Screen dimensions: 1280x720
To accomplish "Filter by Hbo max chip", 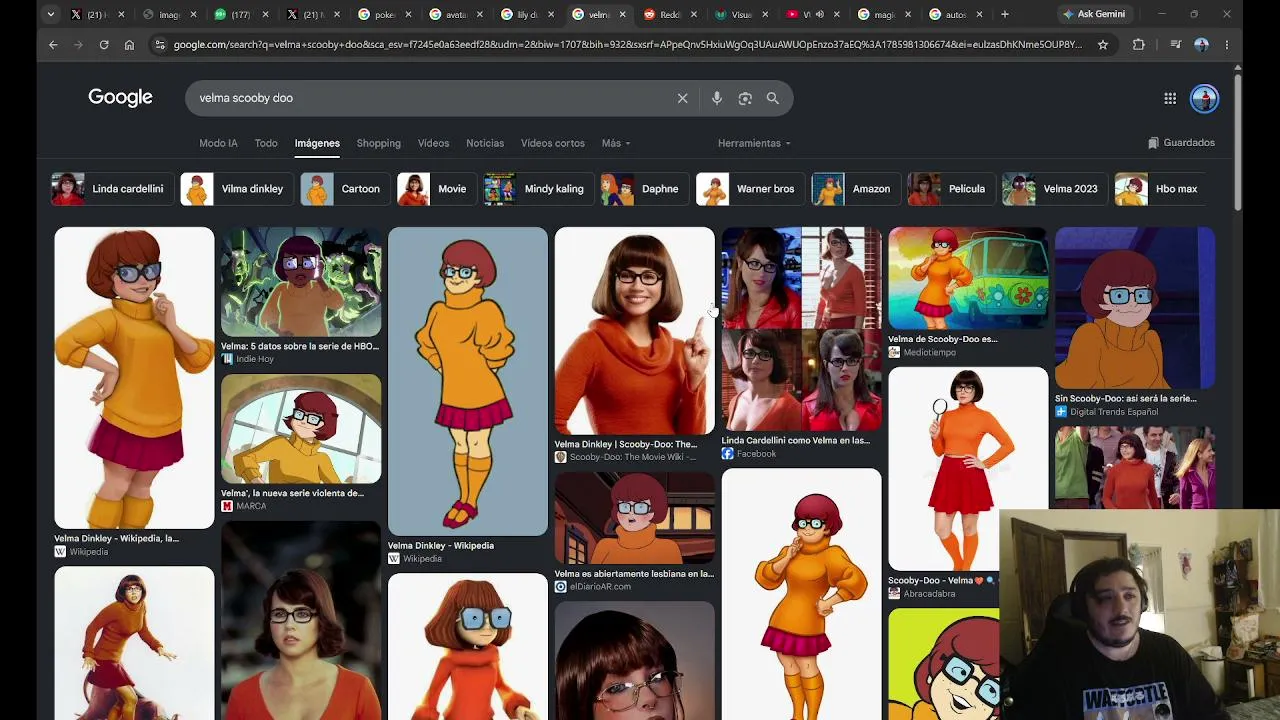I will (x=1161, y=189).
